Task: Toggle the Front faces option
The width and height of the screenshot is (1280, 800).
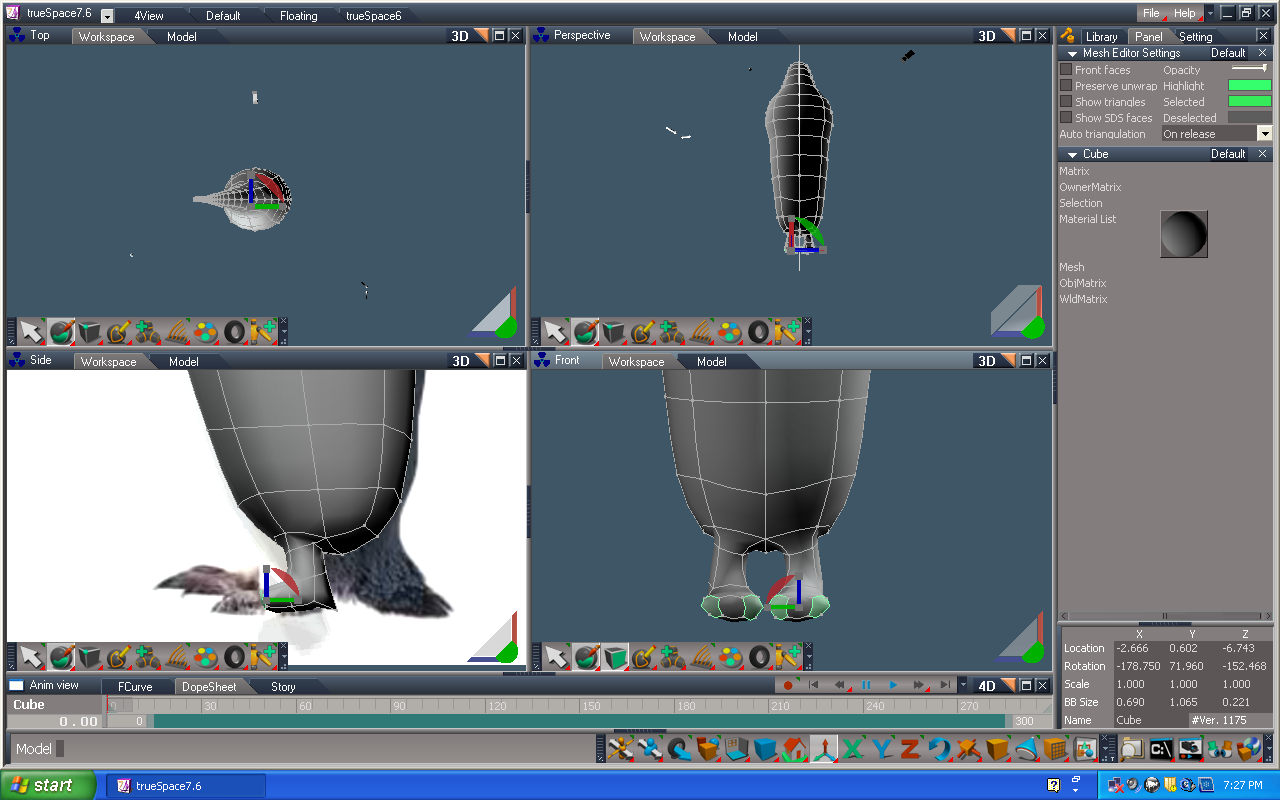Action: click(x=1064, y=69)
